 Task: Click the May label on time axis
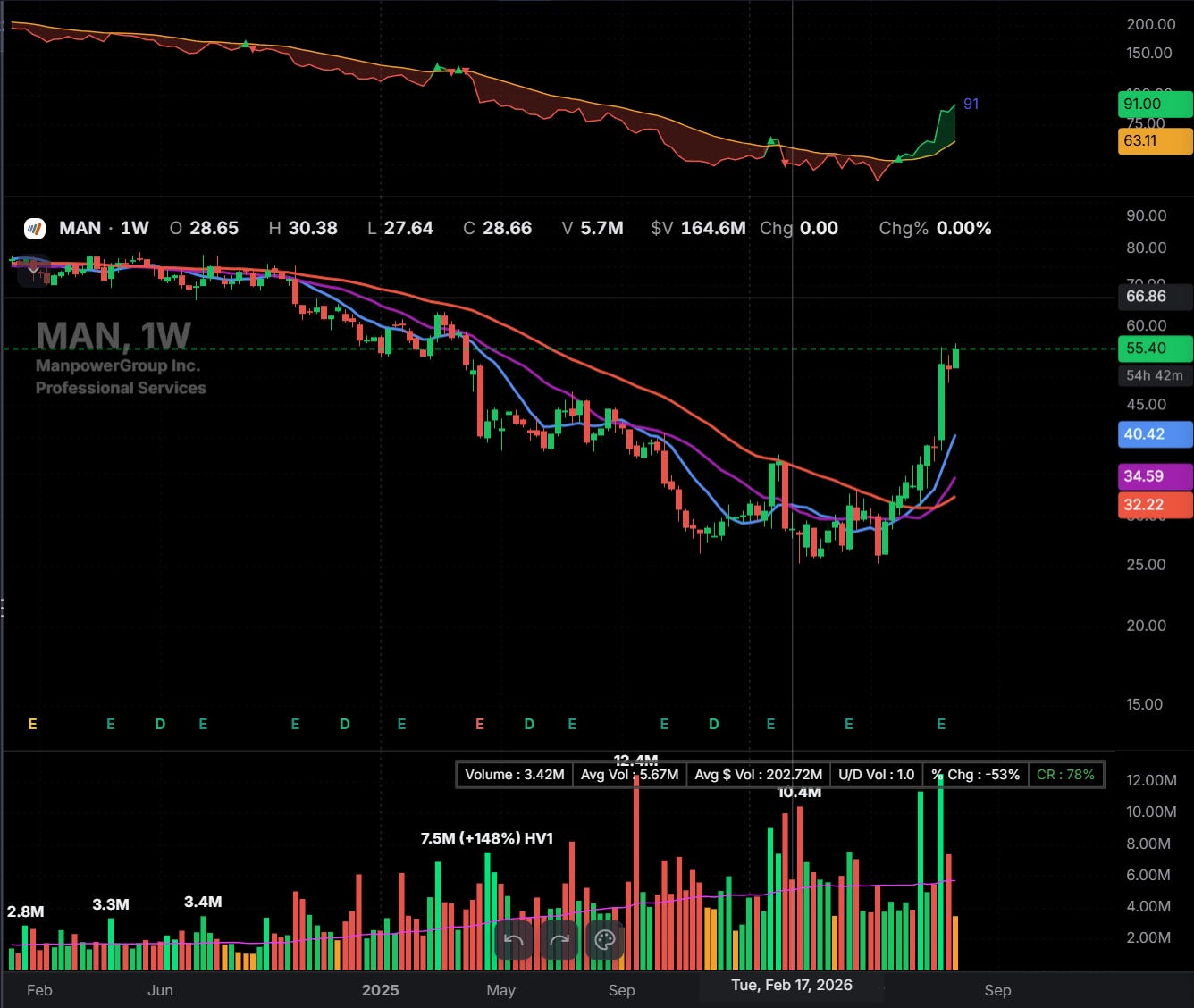[501, 990]
